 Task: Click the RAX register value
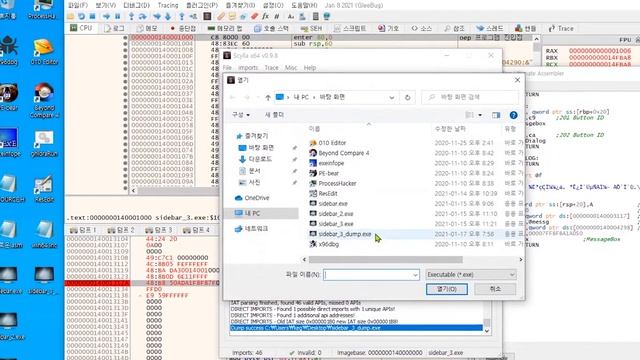coord(600,51)
